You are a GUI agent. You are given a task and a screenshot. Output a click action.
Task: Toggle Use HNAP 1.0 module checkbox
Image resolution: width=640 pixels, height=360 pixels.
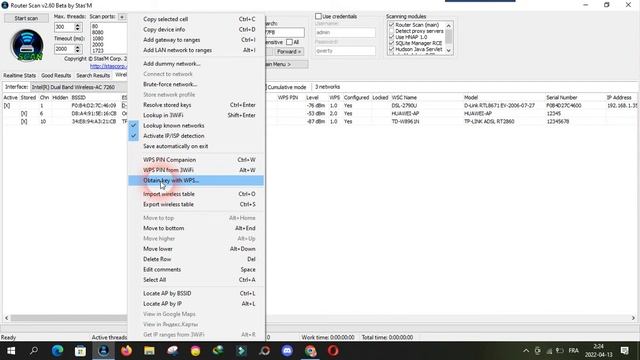tap(391, 37)
